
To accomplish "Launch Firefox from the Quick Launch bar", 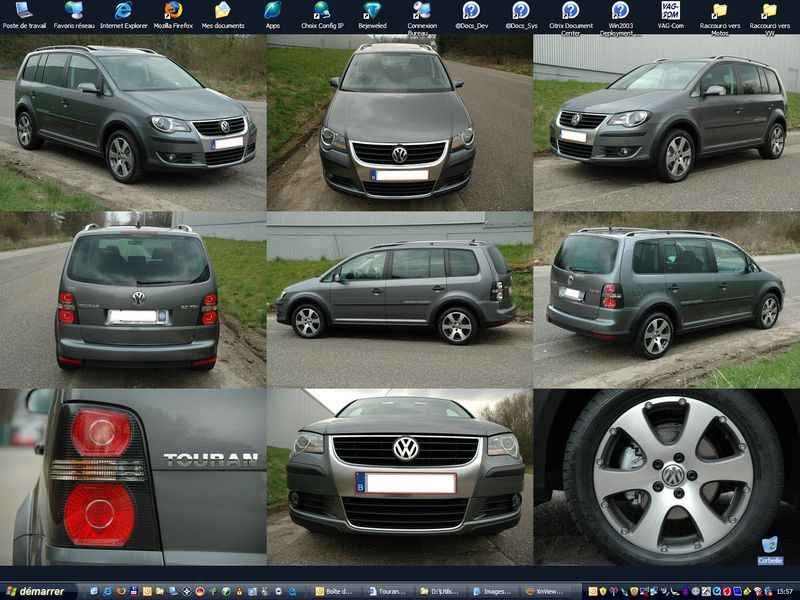I will coord(121,591).
